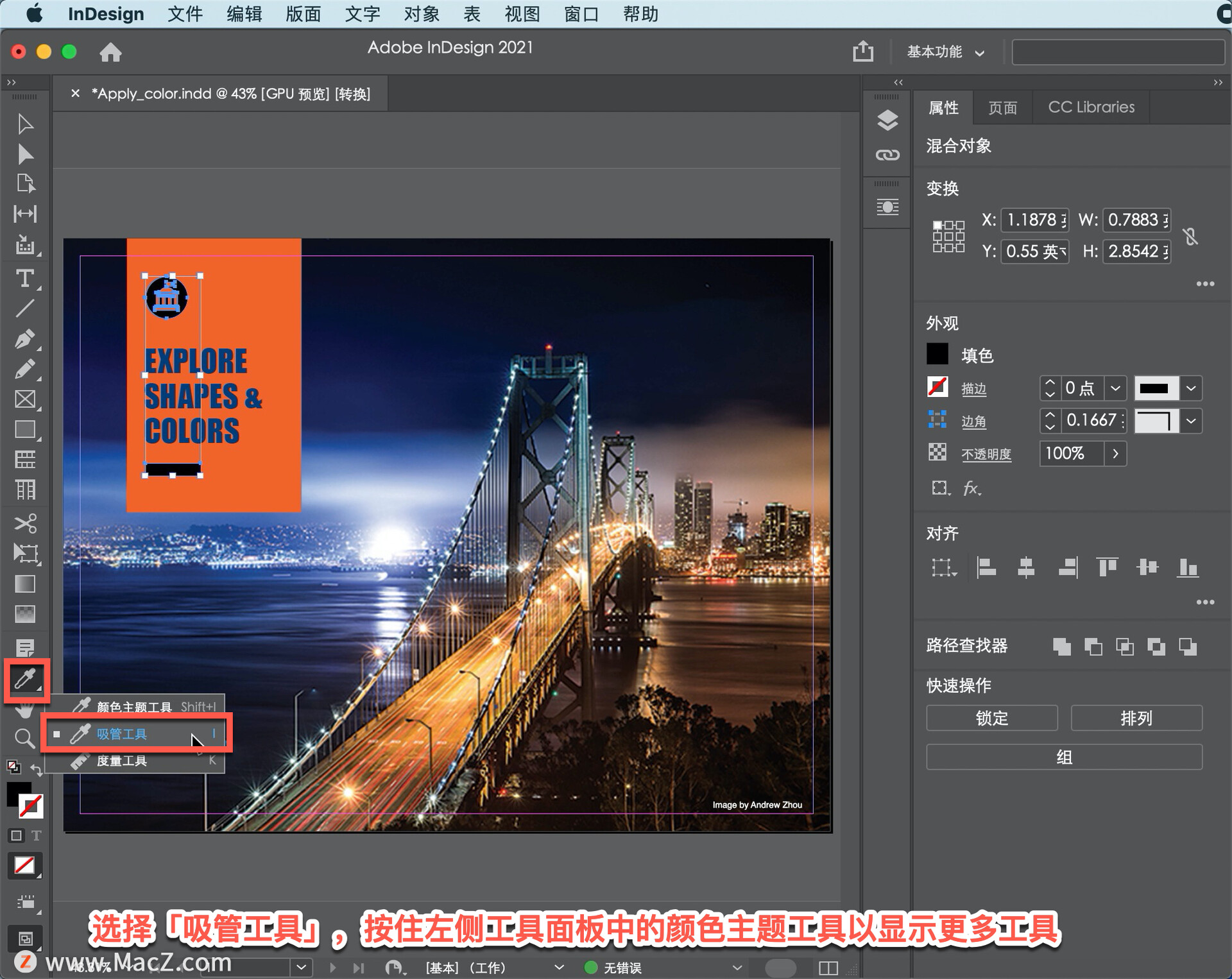Switch to the 页面 tab
Screen dimensions: 1232x979
[x=1002, y=108]
